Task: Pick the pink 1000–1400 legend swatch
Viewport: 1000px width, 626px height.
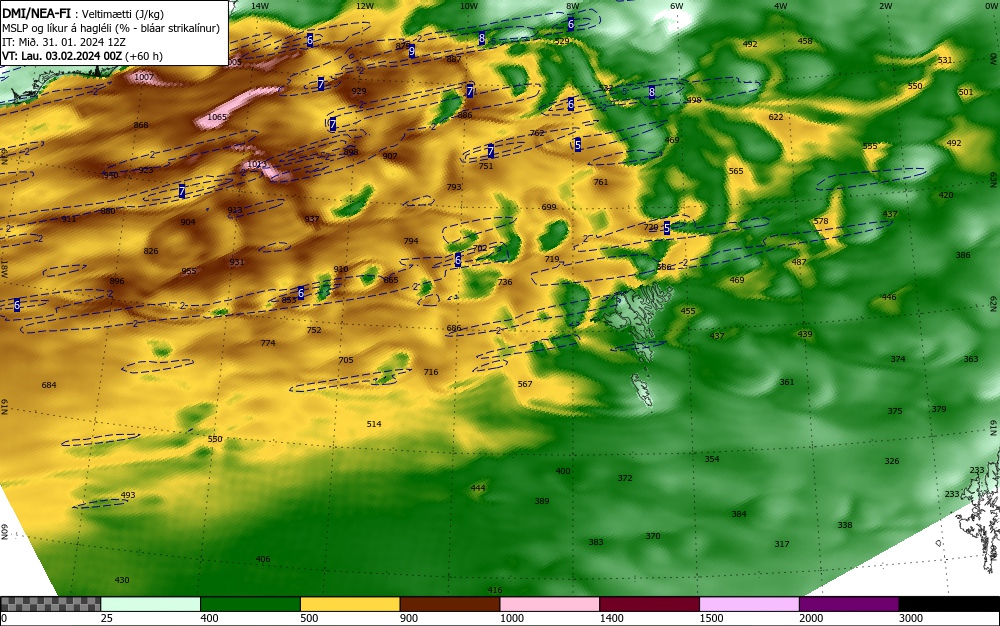Action: tap(550, 604)
